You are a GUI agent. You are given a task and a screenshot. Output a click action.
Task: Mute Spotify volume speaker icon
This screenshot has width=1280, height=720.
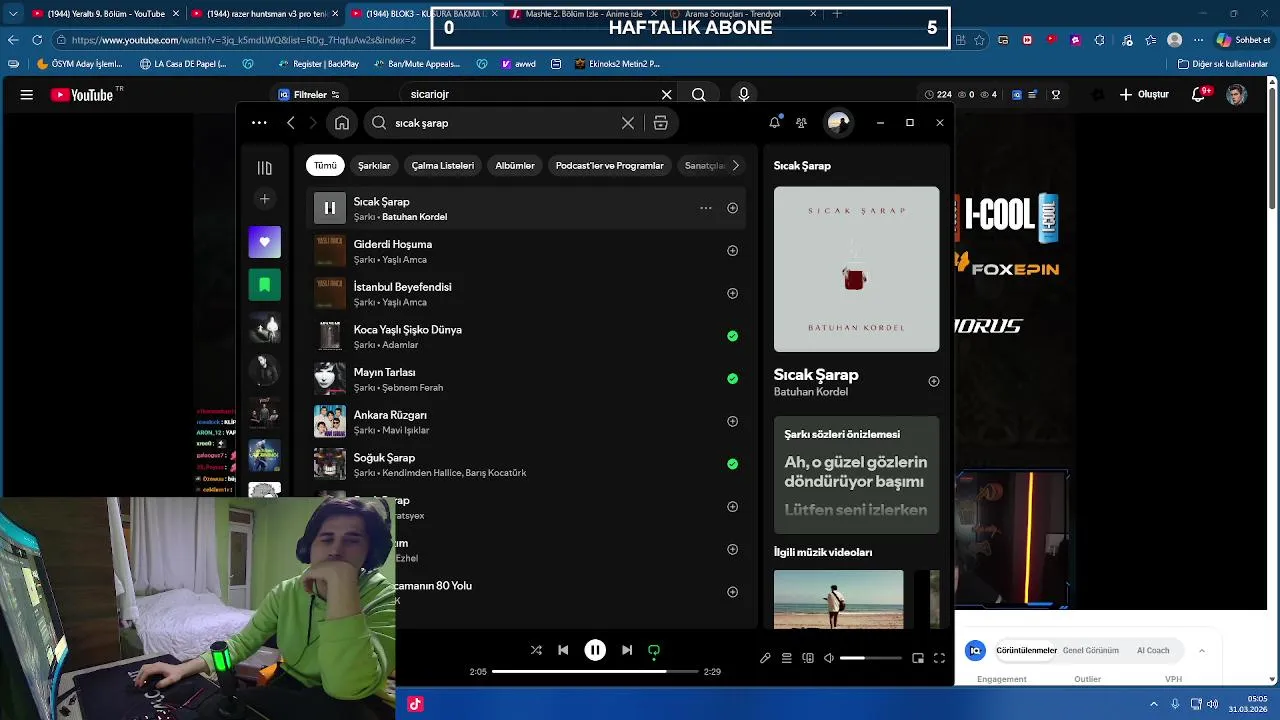[829, 658]
